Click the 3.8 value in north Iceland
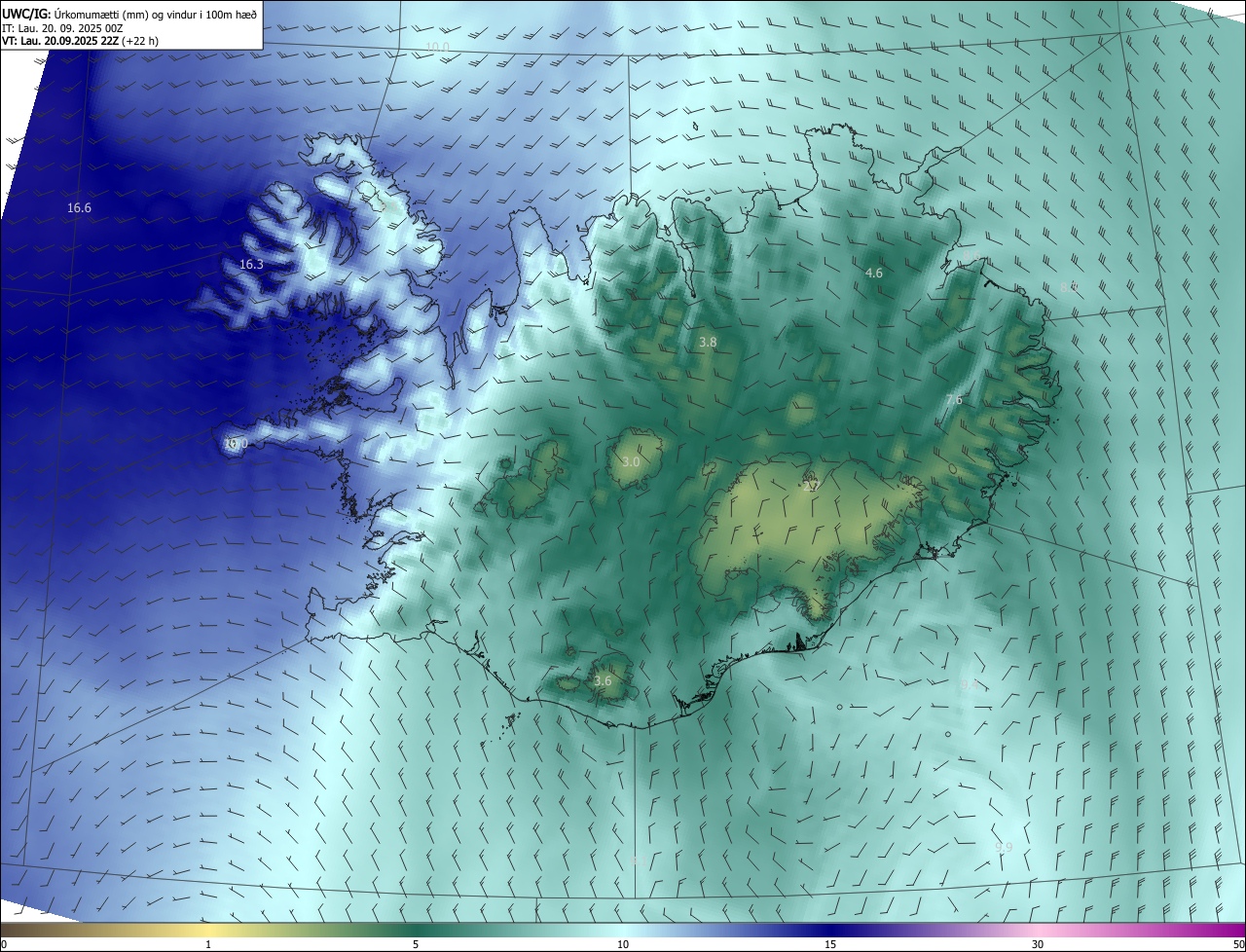The width and height of the screenshot is (1246, 952). (x=708, y=343)
